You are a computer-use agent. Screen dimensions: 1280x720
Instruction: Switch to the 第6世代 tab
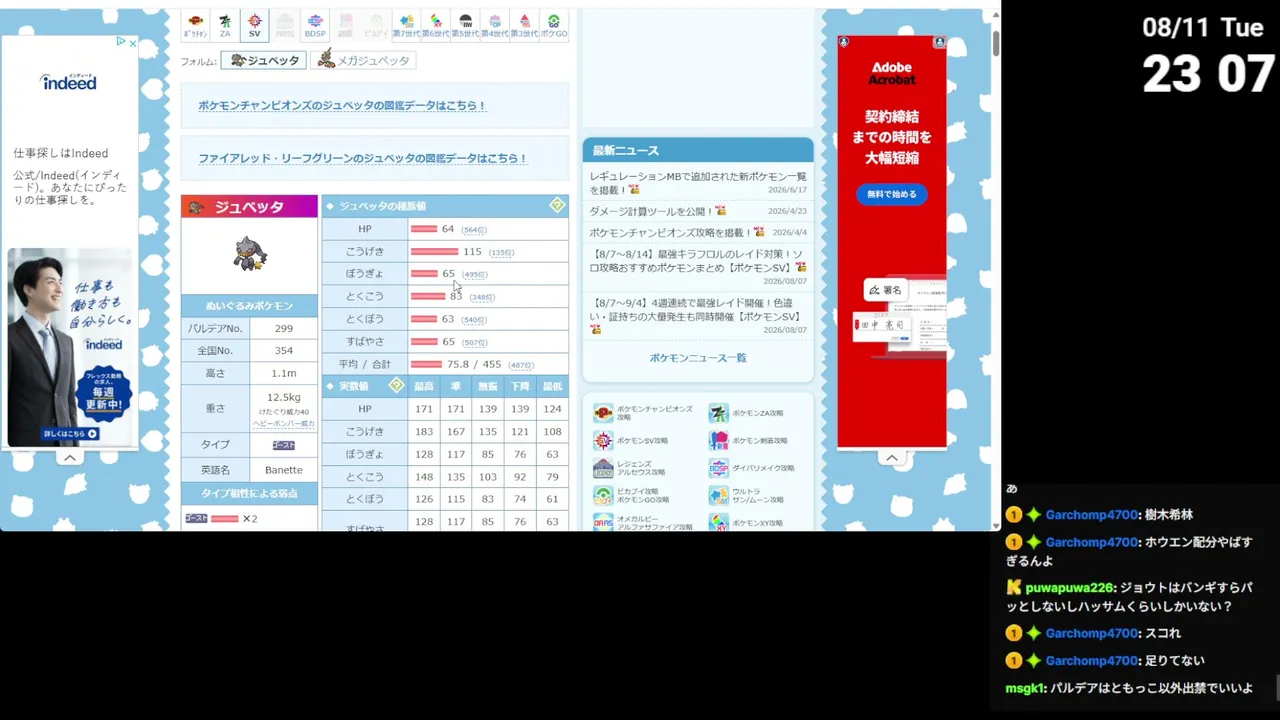pyautogui.click(x=435, y=25)
